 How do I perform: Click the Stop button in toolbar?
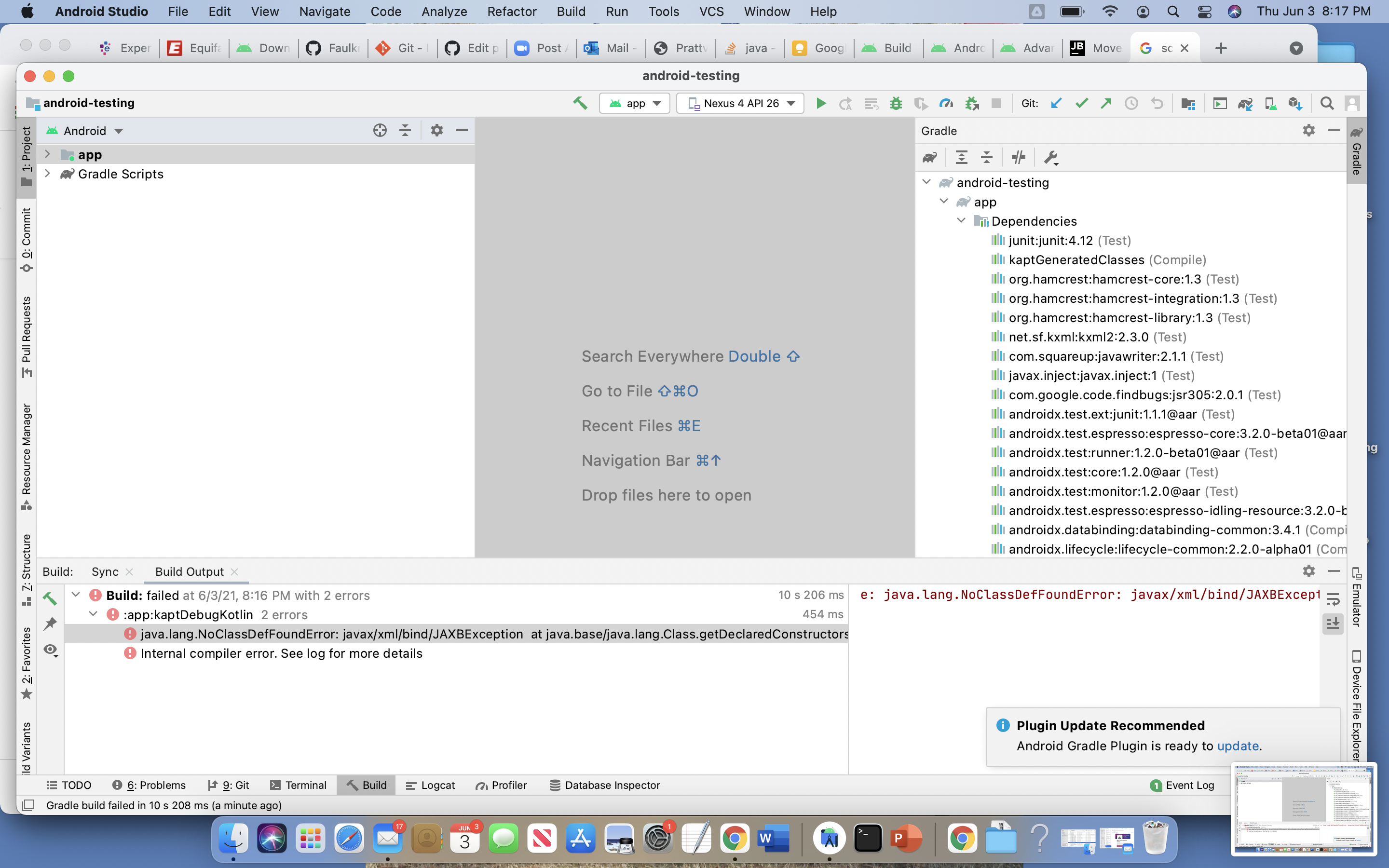click(996, 103)
